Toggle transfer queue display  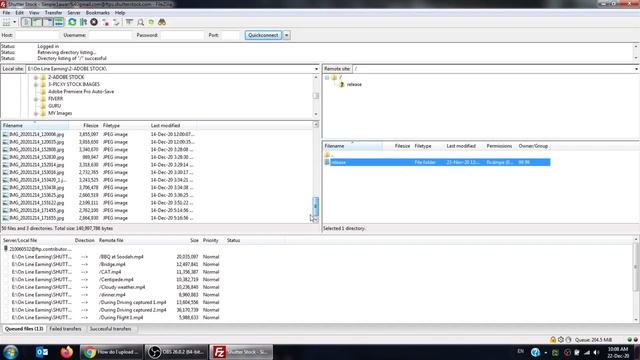pyautogui.click(x=59, y=22)
